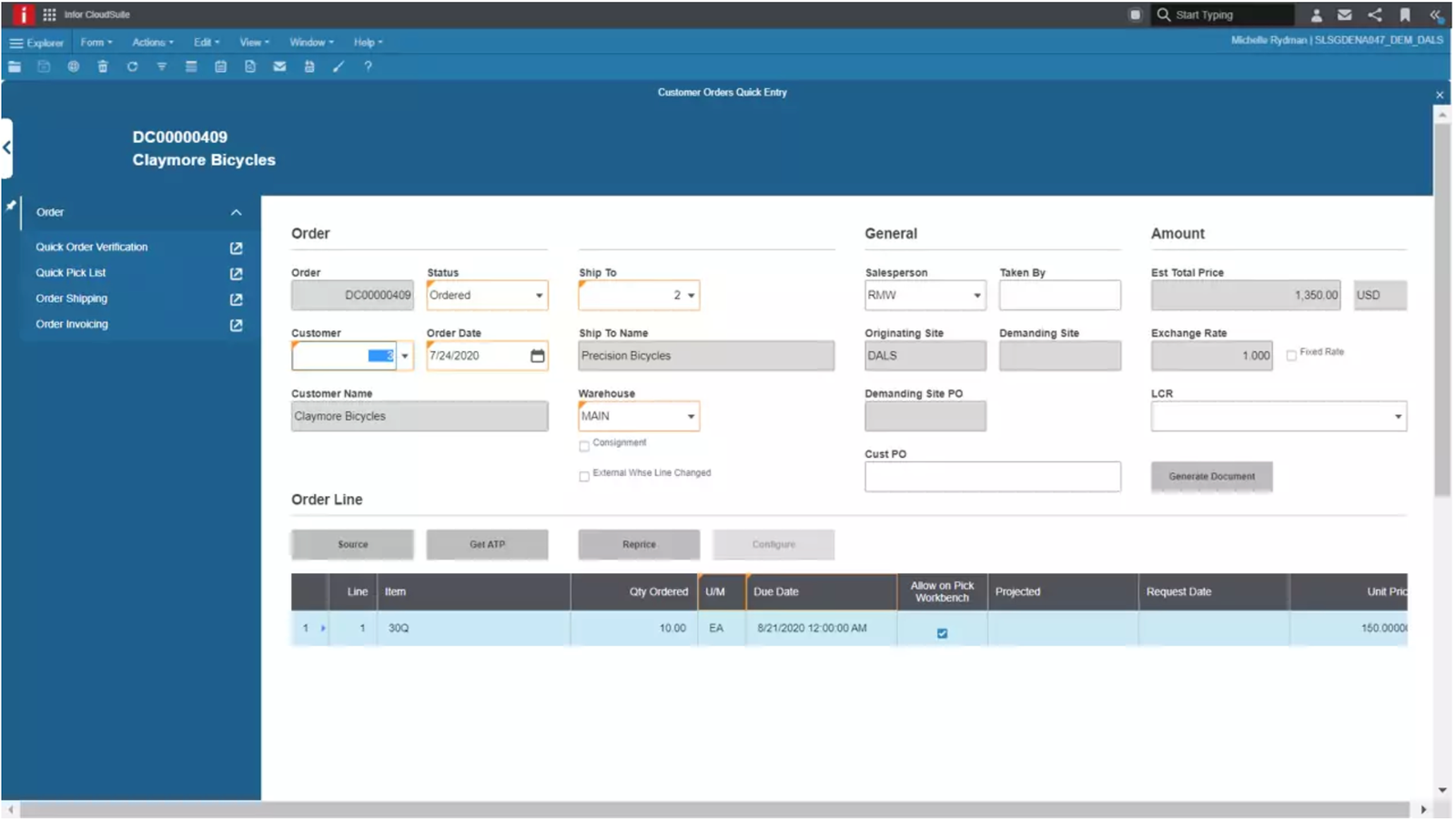Open Order Shipping link
The height and width of the screenshot is (819, 1456).
tap(72, 298)
